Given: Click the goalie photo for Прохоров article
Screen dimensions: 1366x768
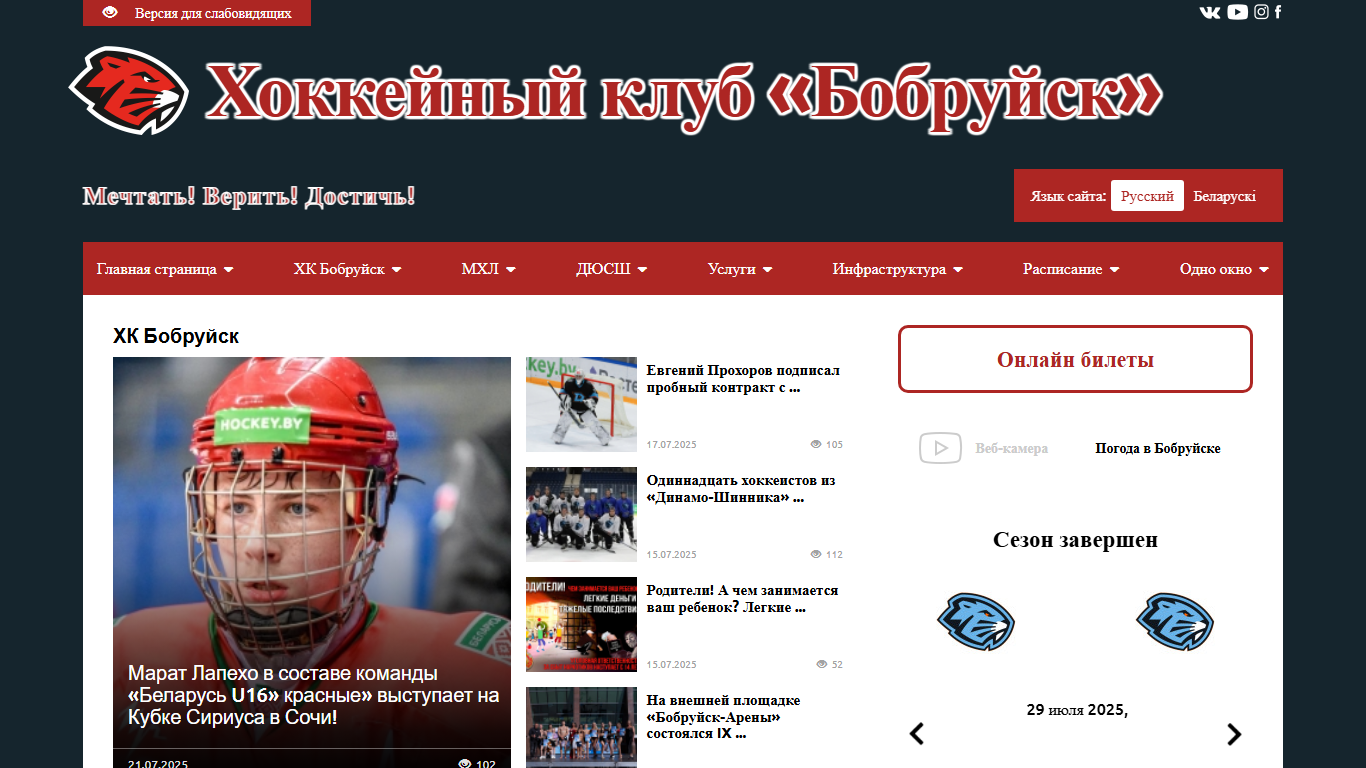Looking at the screenshot, I should [x=581, y=404].
